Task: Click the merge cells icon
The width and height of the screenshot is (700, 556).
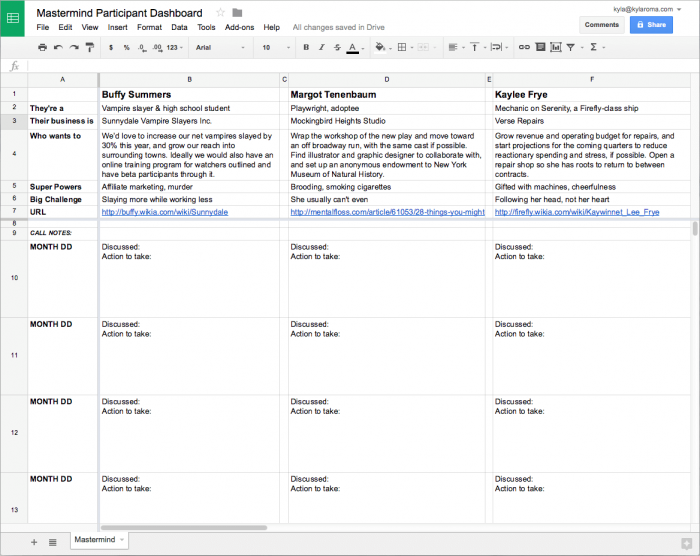Action: [423, 47]
